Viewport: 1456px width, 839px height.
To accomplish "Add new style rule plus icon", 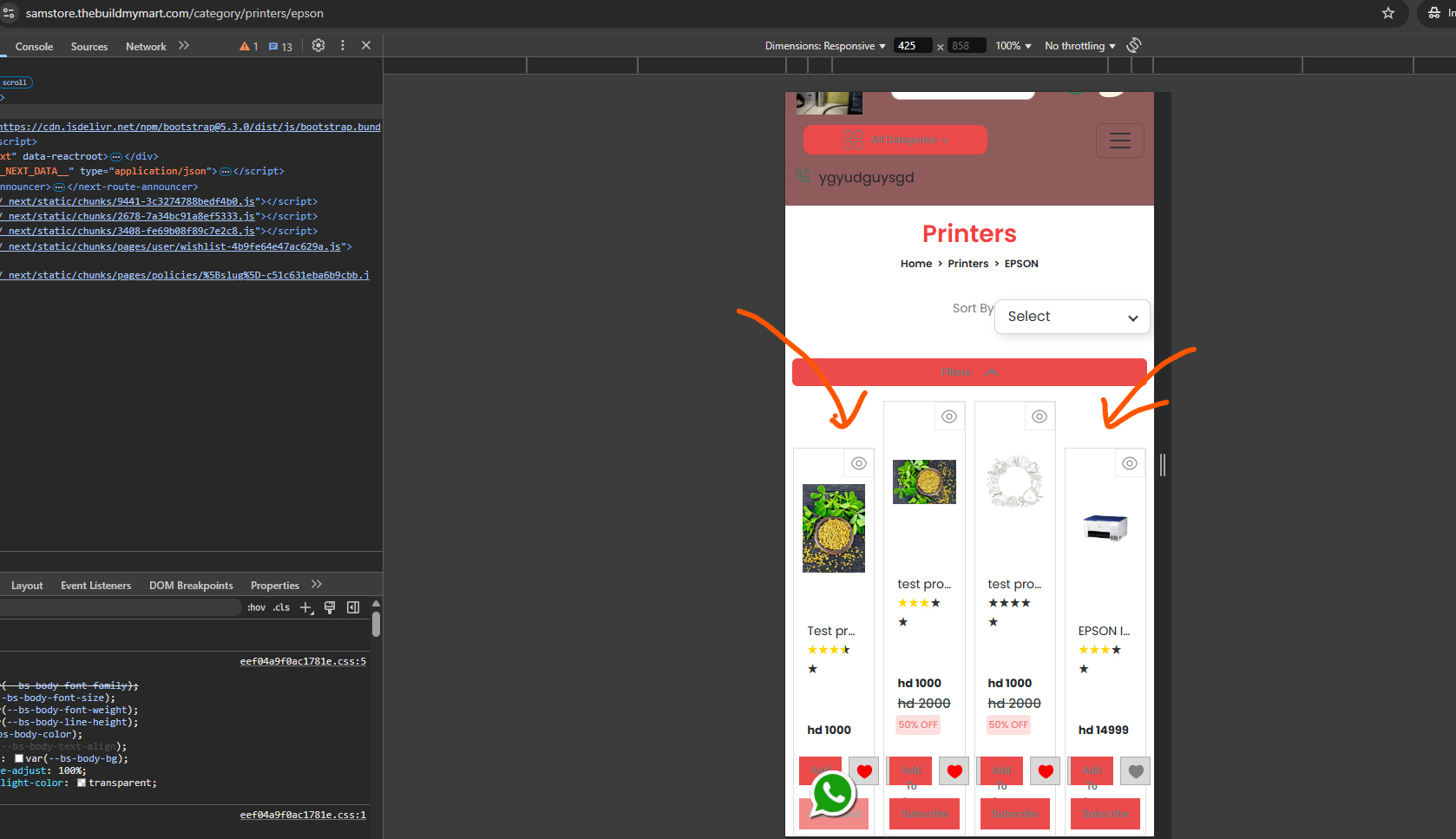I will pos(306,607).
